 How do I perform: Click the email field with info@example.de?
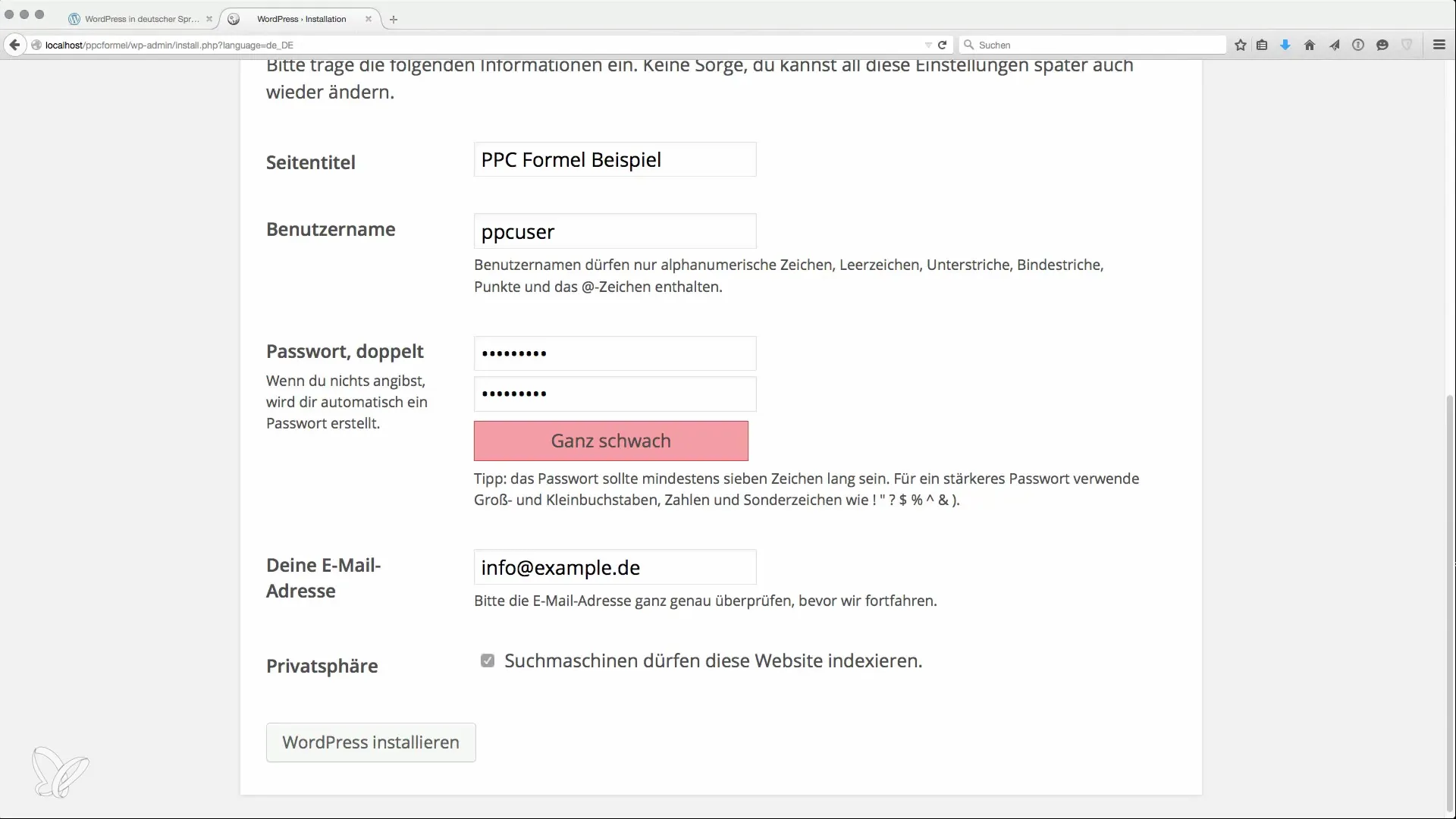coord(615,567)
